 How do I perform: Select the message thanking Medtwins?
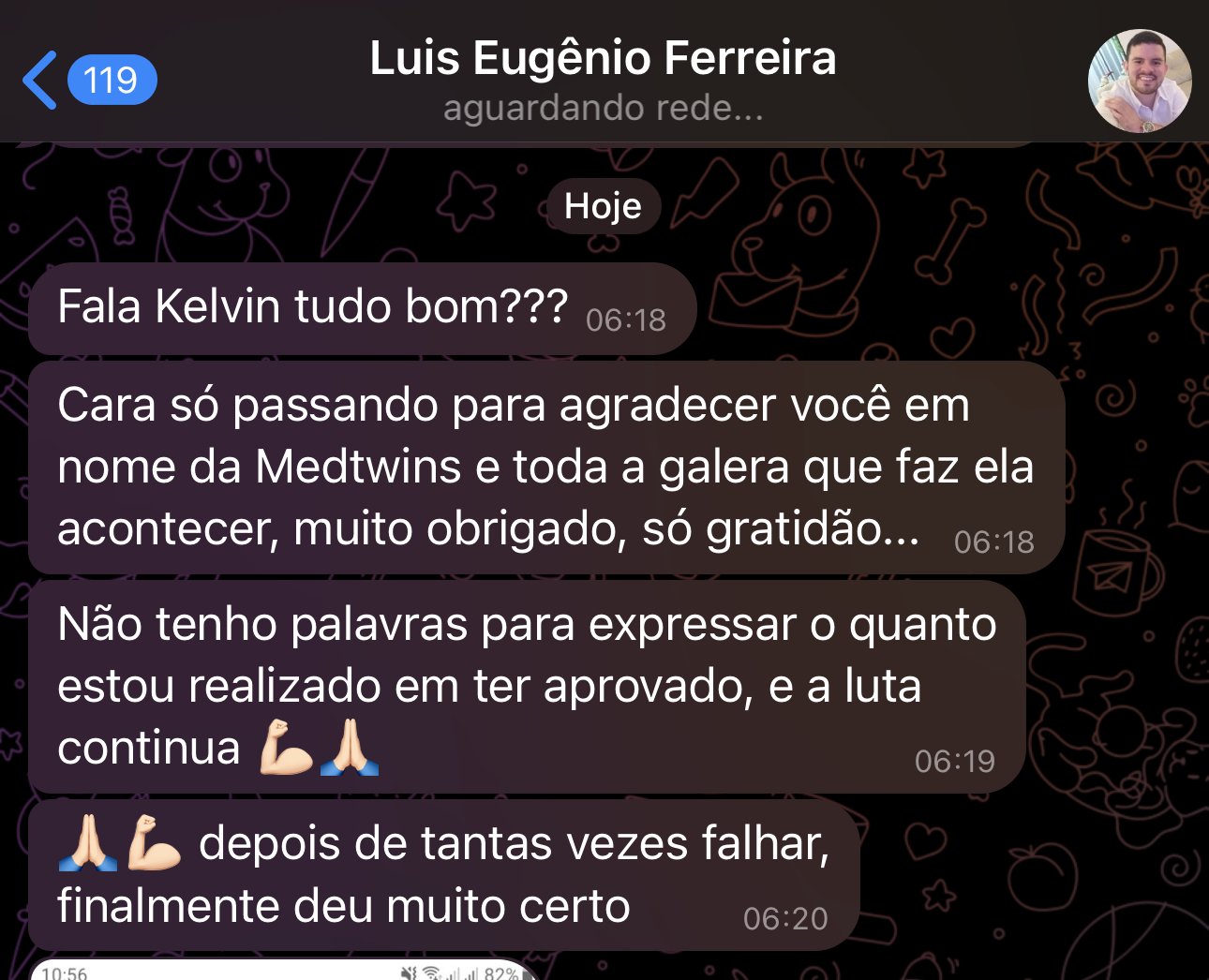pos(546,468)
